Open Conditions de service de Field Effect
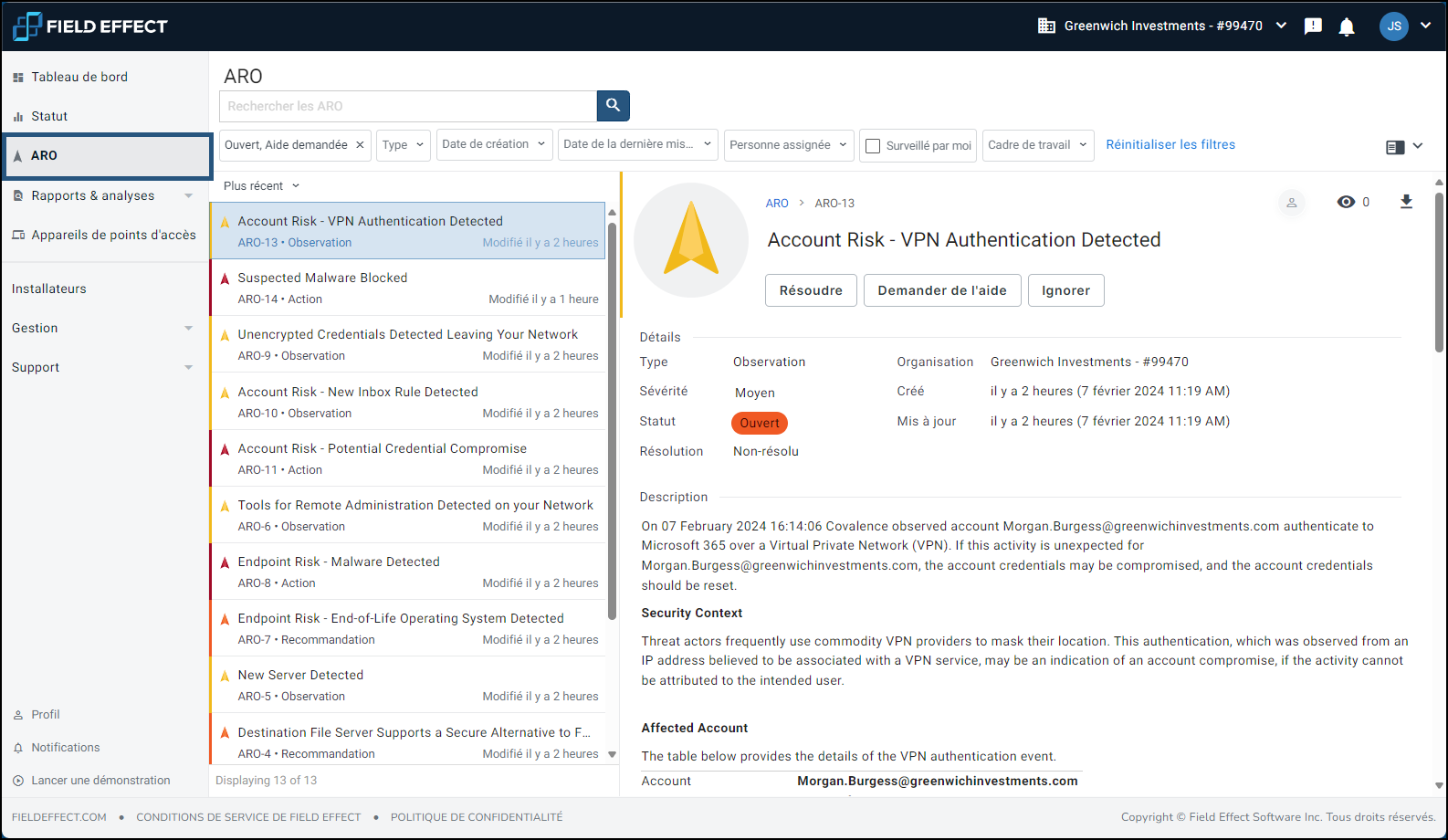 248,817
